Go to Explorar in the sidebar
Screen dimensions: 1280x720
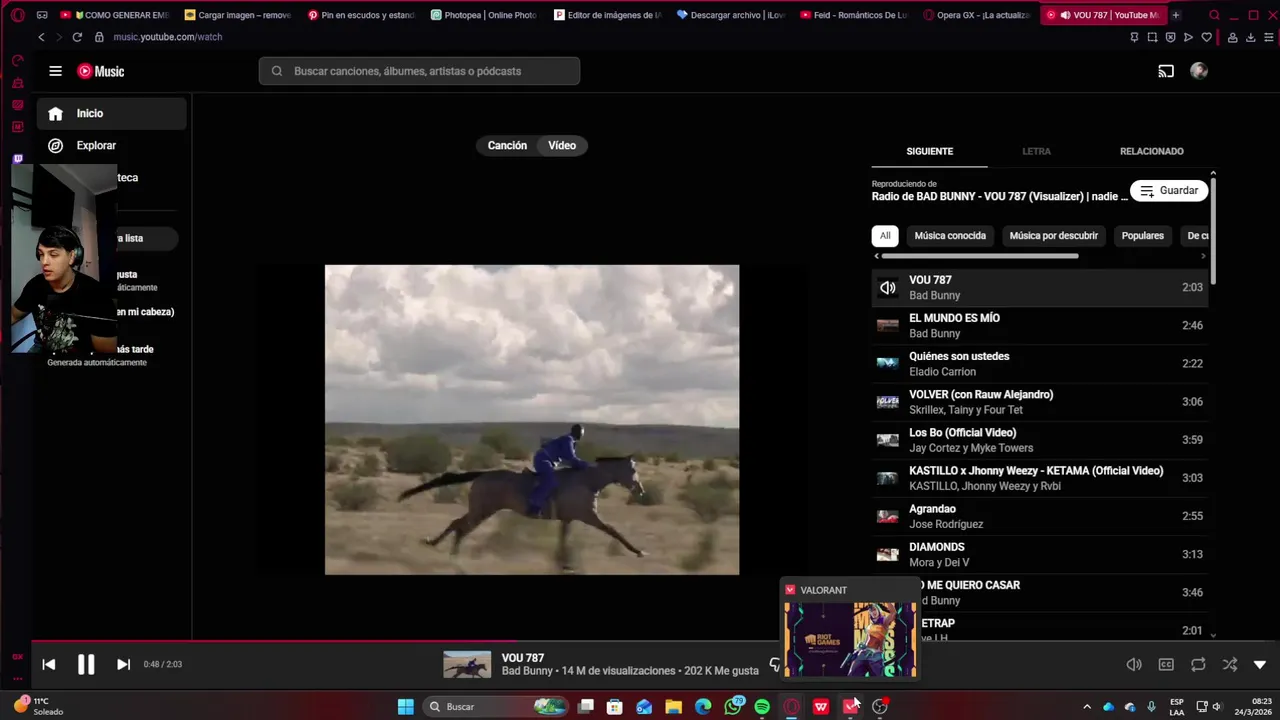(112, 146)
